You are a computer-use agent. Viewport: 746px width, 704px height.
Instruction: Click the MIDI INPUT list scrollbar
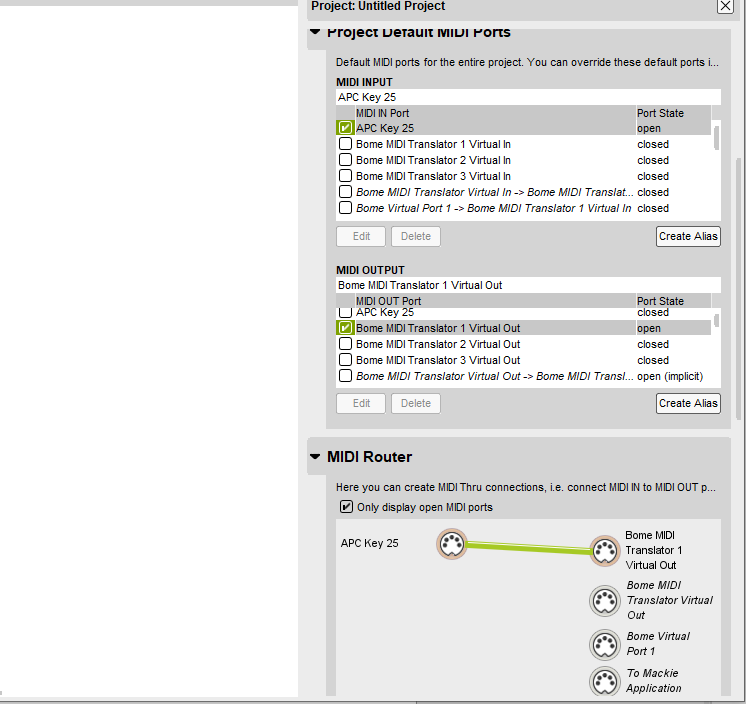[x=717, y=138]
